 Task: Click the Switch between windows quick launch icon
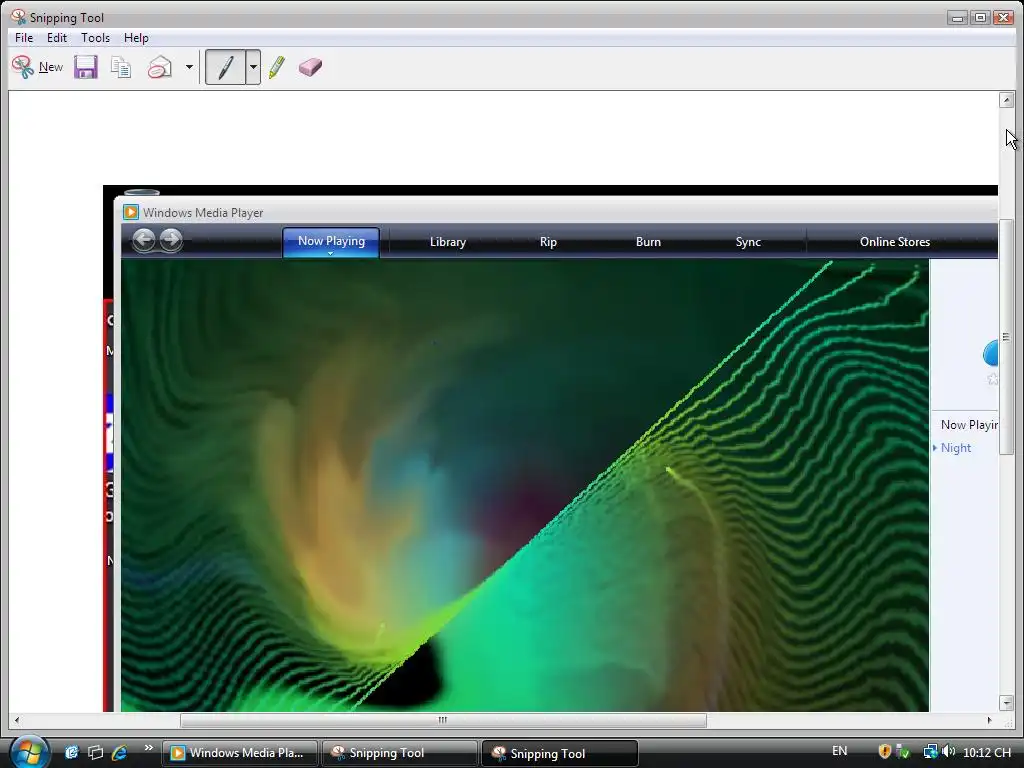95,752
